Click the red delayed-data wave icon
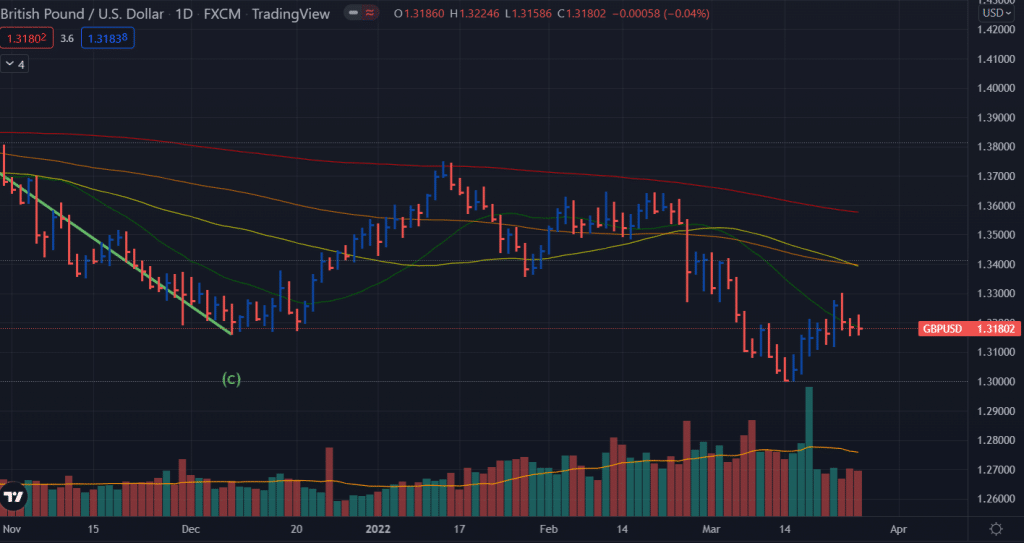 [370, 13]
